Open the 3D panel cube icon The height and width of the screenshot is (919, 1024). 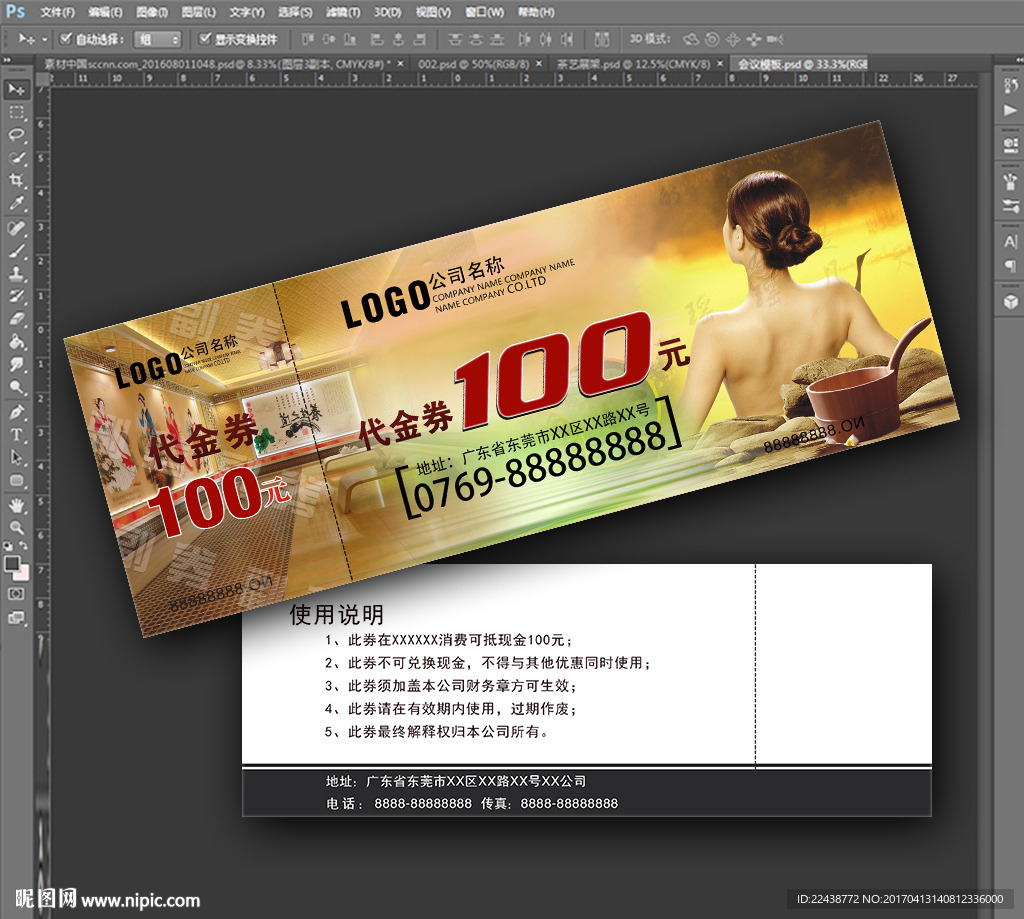point(1008,299)
